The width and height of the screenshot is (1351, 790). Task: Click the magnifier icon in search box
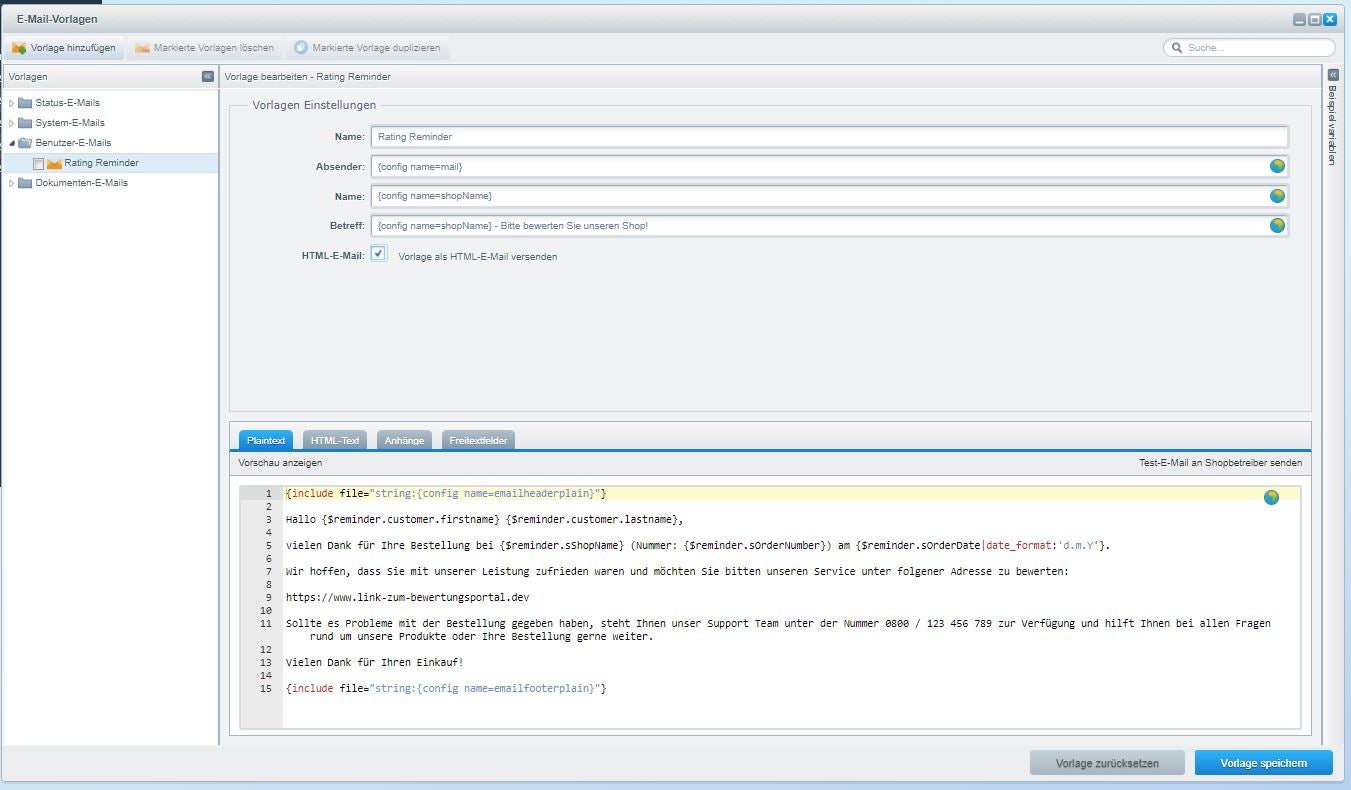point(1177,48)
